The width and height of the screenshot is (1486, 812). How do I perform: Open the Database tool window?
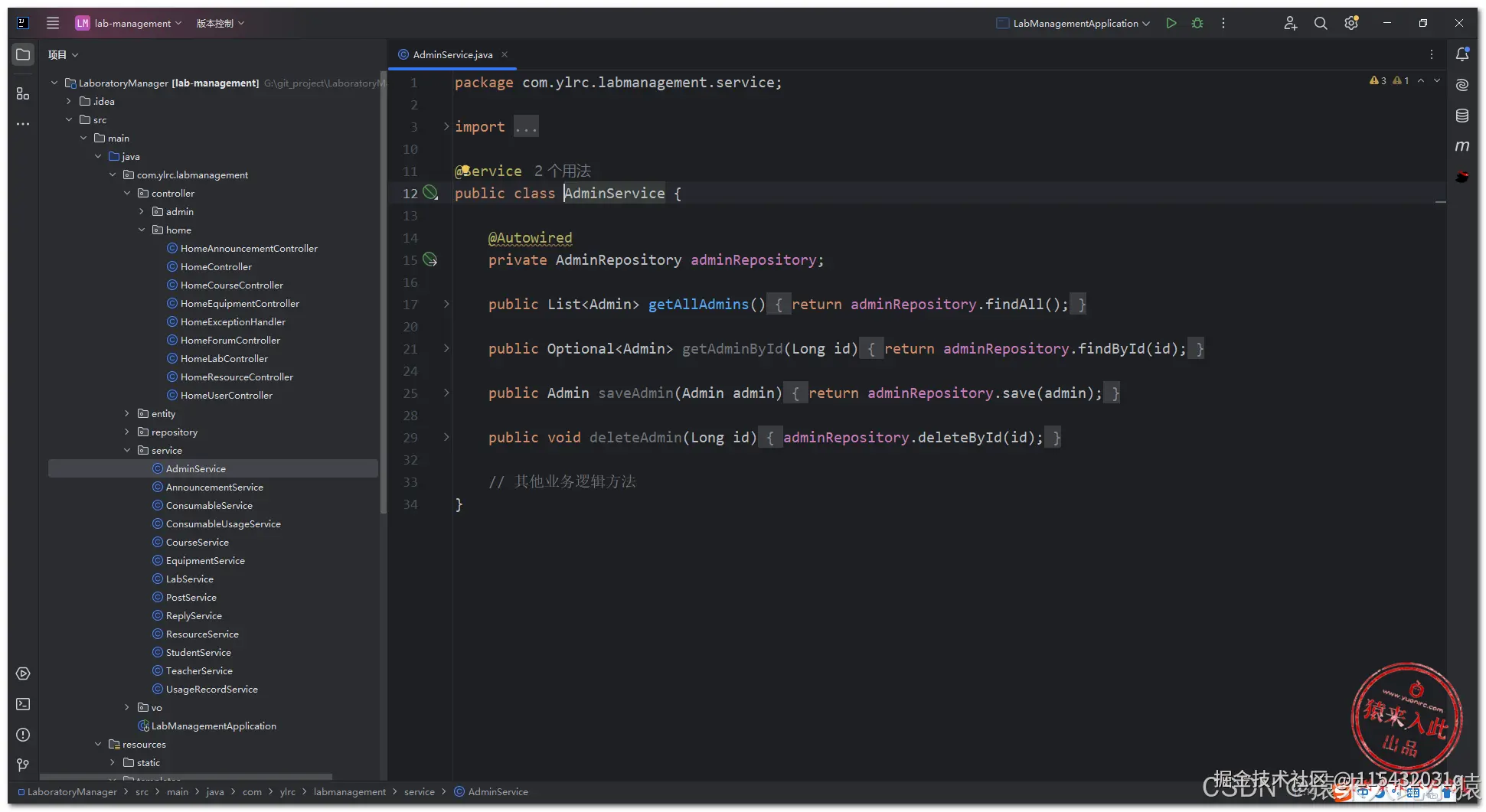pyautogui.click(x=1462, y=116)
